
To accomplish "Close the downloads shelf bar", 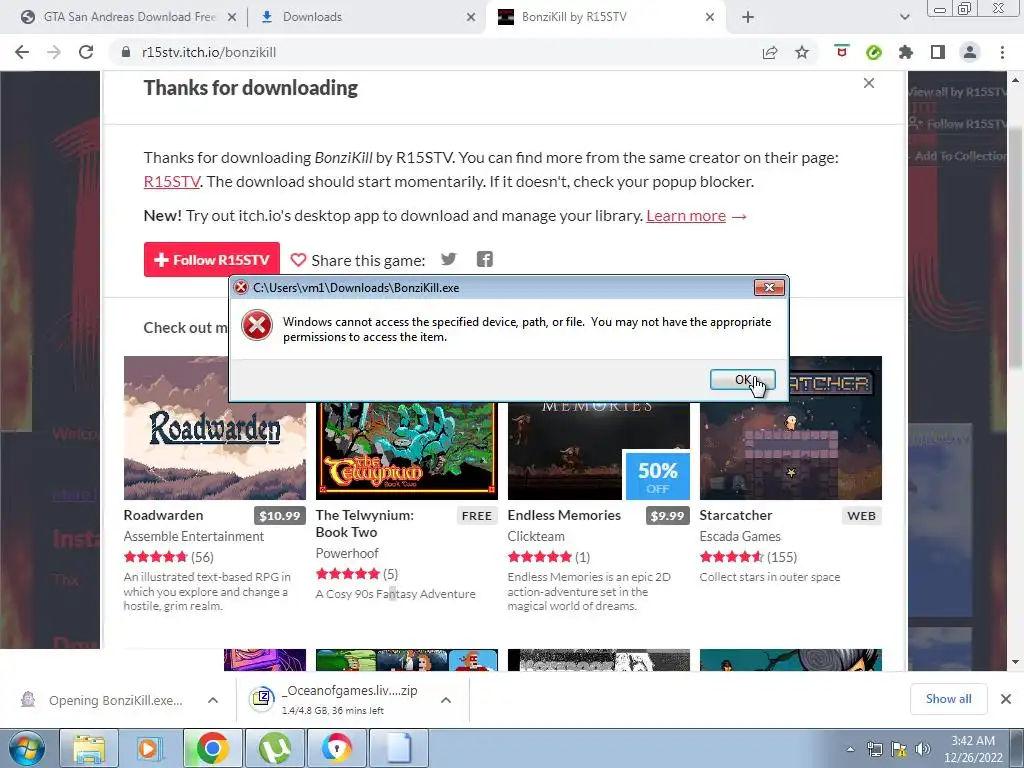I will pos(1006,699).
